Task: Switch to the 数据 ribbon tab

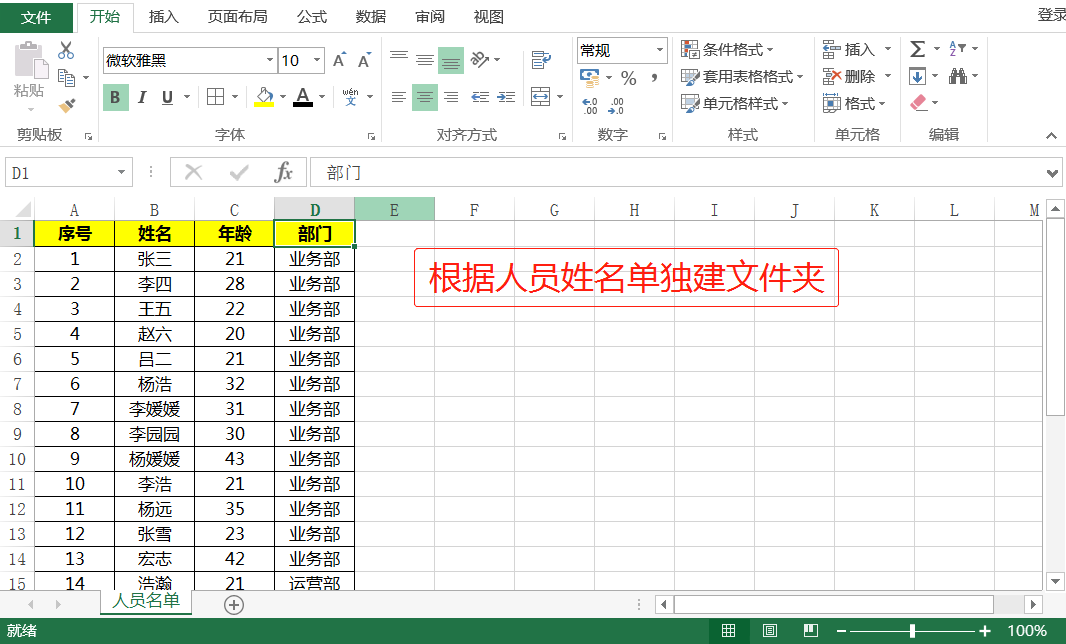Action: (371, 16)
